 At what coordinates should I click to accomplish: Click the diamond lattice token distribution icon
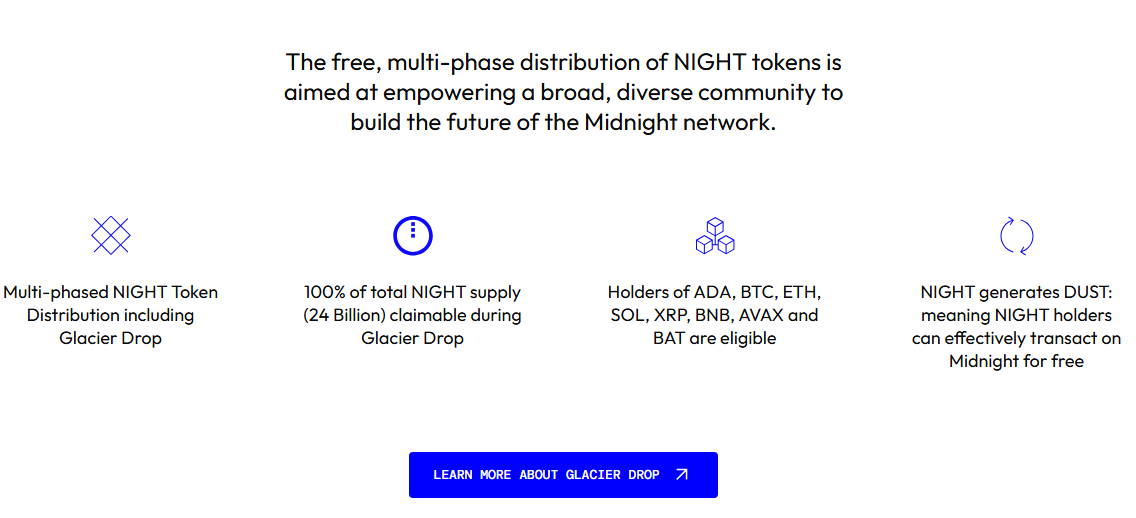pyautogui.click(x=111, y=235)
